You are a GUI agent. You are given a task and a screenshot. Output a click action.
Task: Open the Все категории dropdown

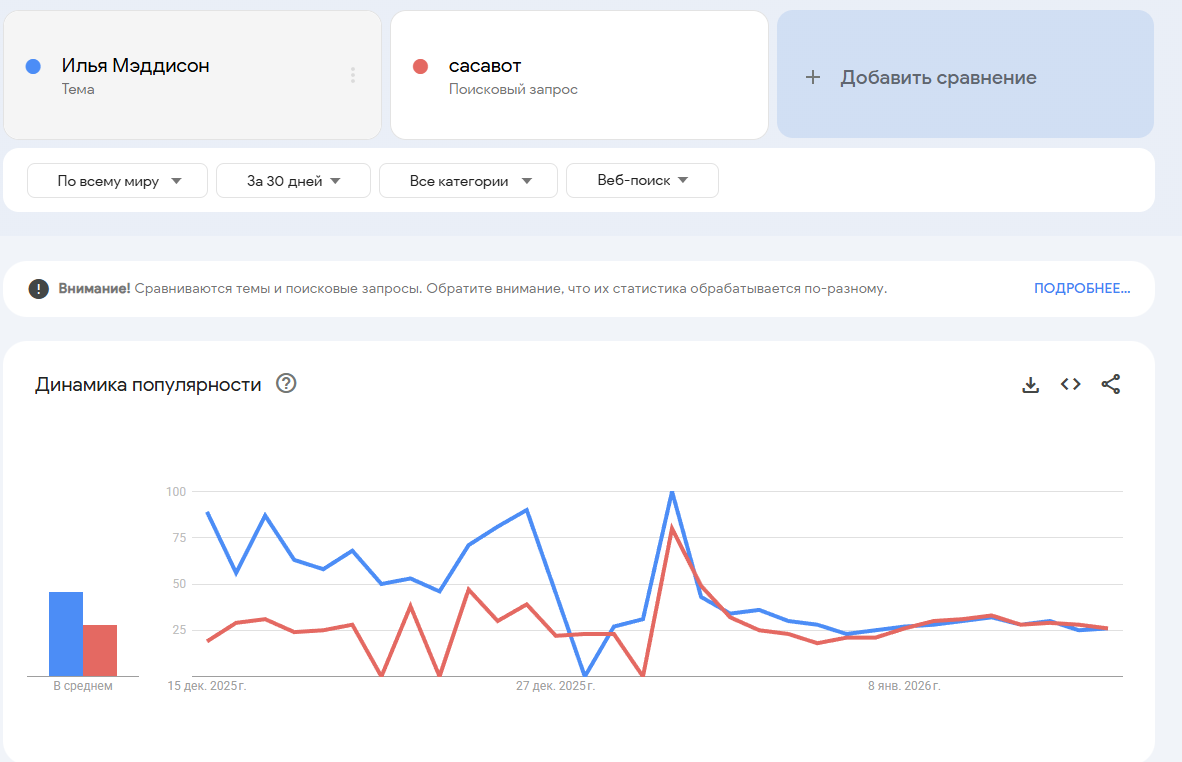pyautogui.click(x=468, y=181)
